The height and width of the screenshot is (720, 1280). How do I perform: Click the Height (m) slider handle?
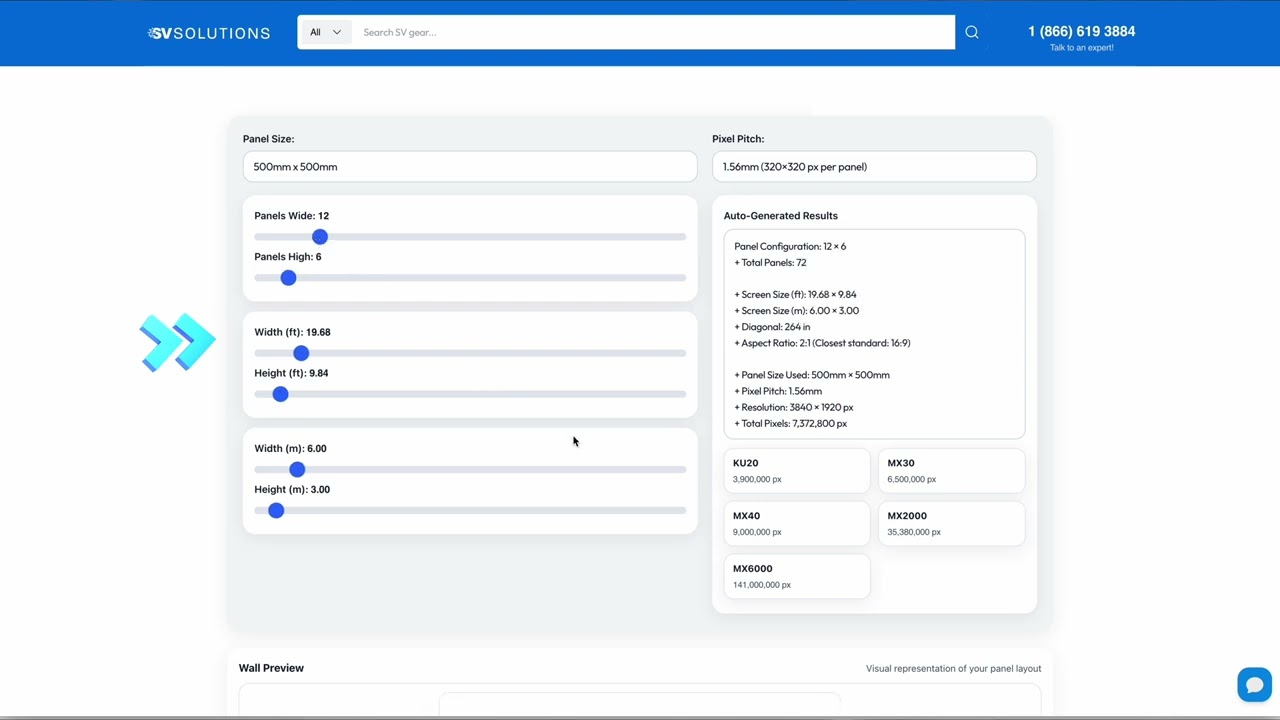click(x=276, y=511)
